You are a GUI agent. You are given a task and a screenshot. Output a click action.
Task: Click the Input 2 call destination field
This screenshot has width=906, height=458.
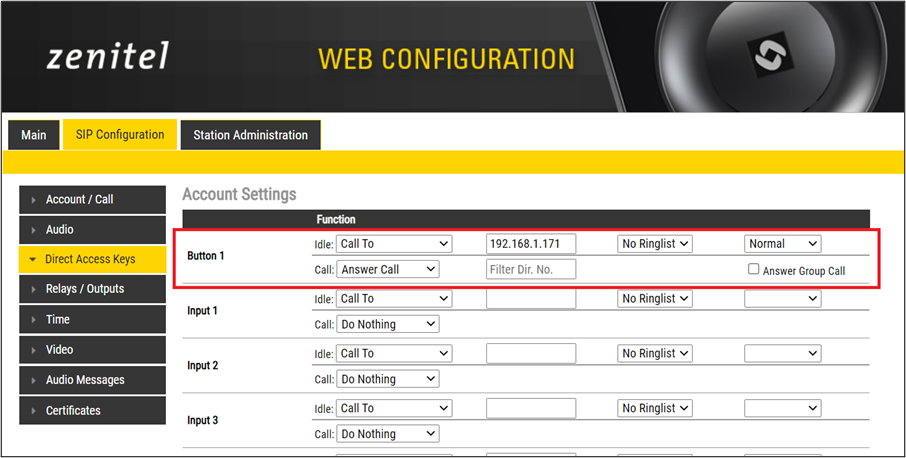[x=531, y=353]
